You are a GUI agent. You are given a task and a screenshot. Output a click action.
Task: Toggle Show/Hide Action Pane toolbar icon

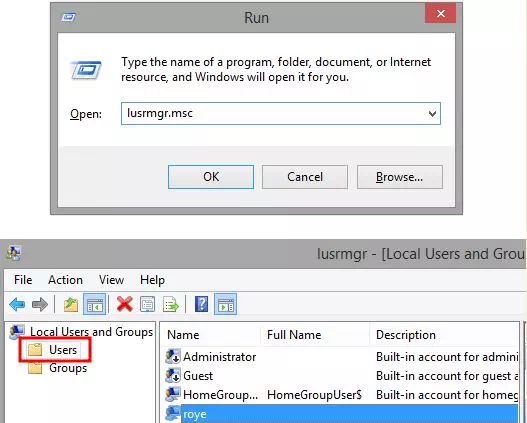tap(226, 304)
